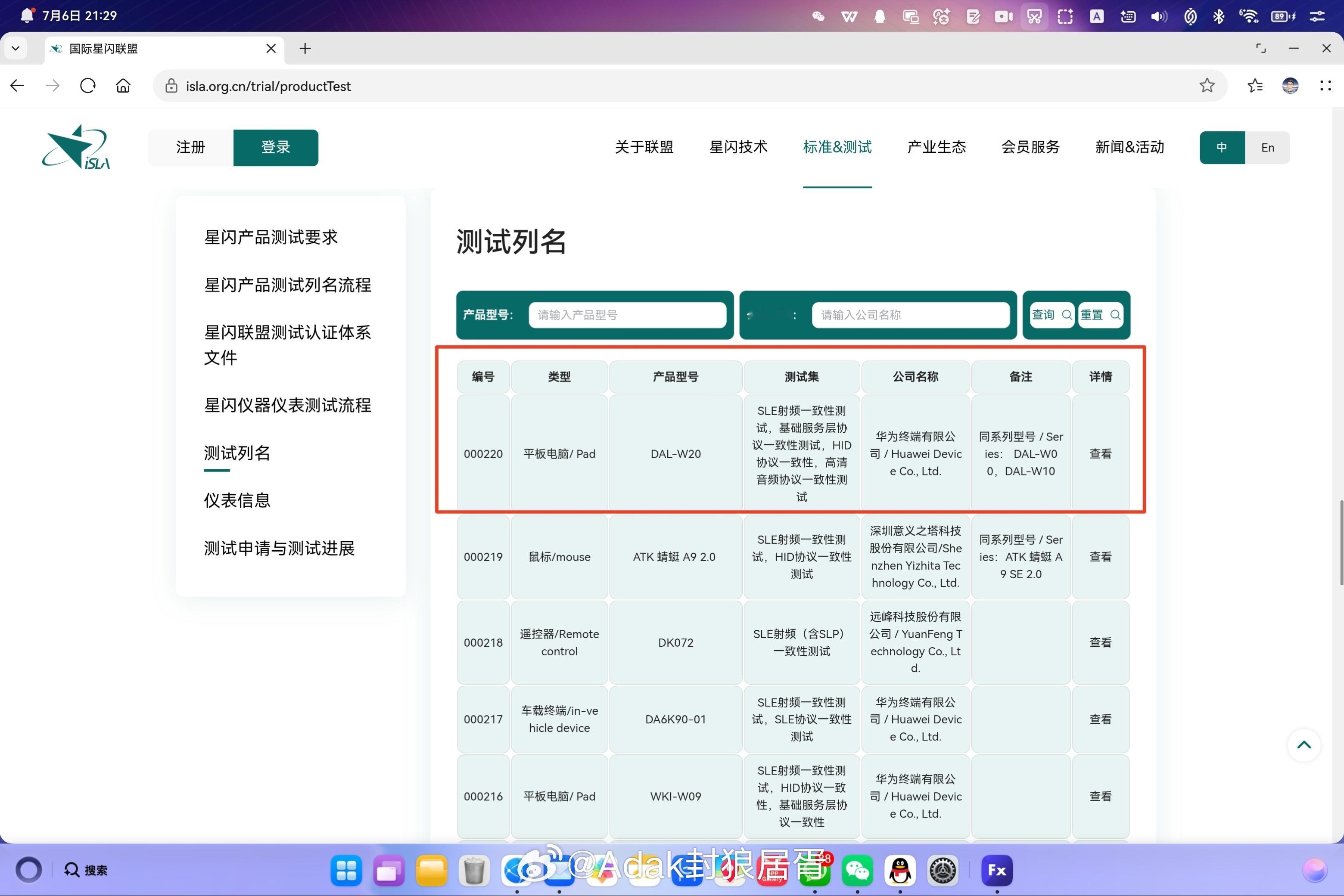Open the control center sliders icon
Image resolution: width=1344 pixels, height=896 pixels.
1317,16
